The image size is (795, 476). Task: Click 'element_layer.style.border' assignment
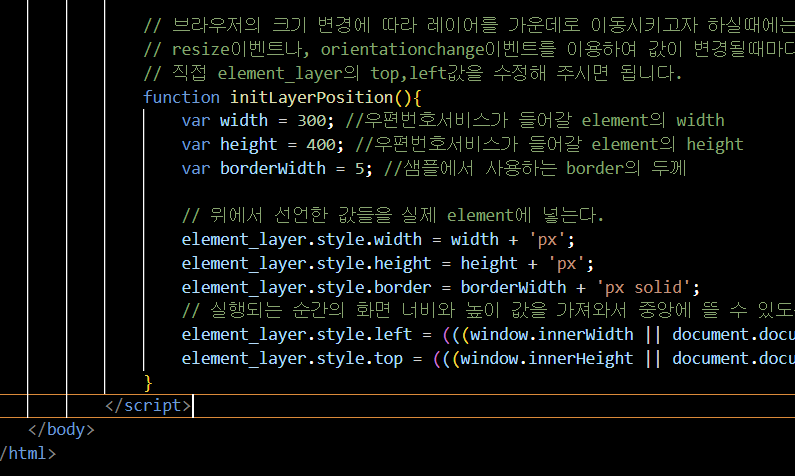click(306, 287)
